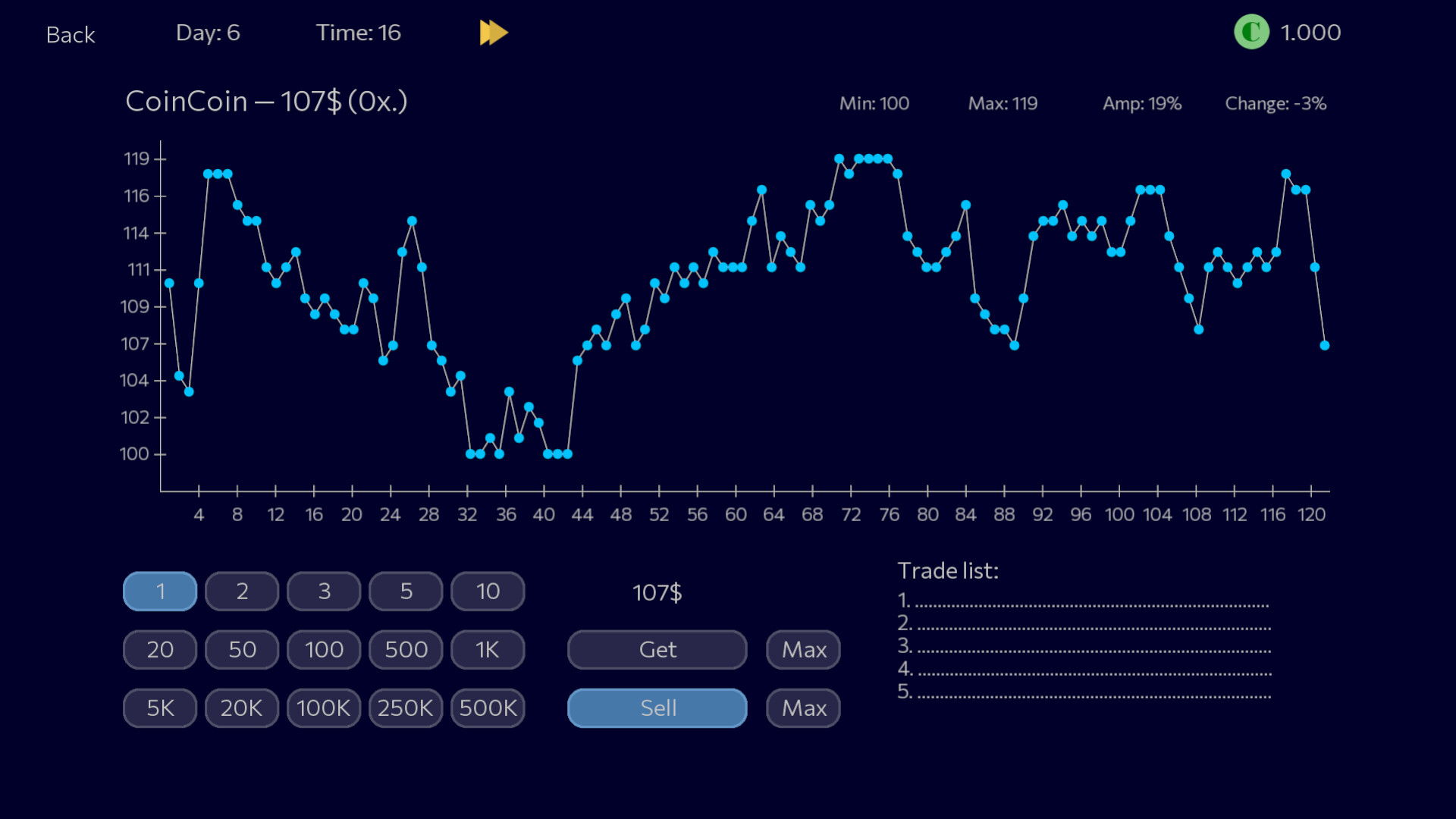Choose the 500 quantity option
The image size is (1456, 819).
click(x=405, y=649)
